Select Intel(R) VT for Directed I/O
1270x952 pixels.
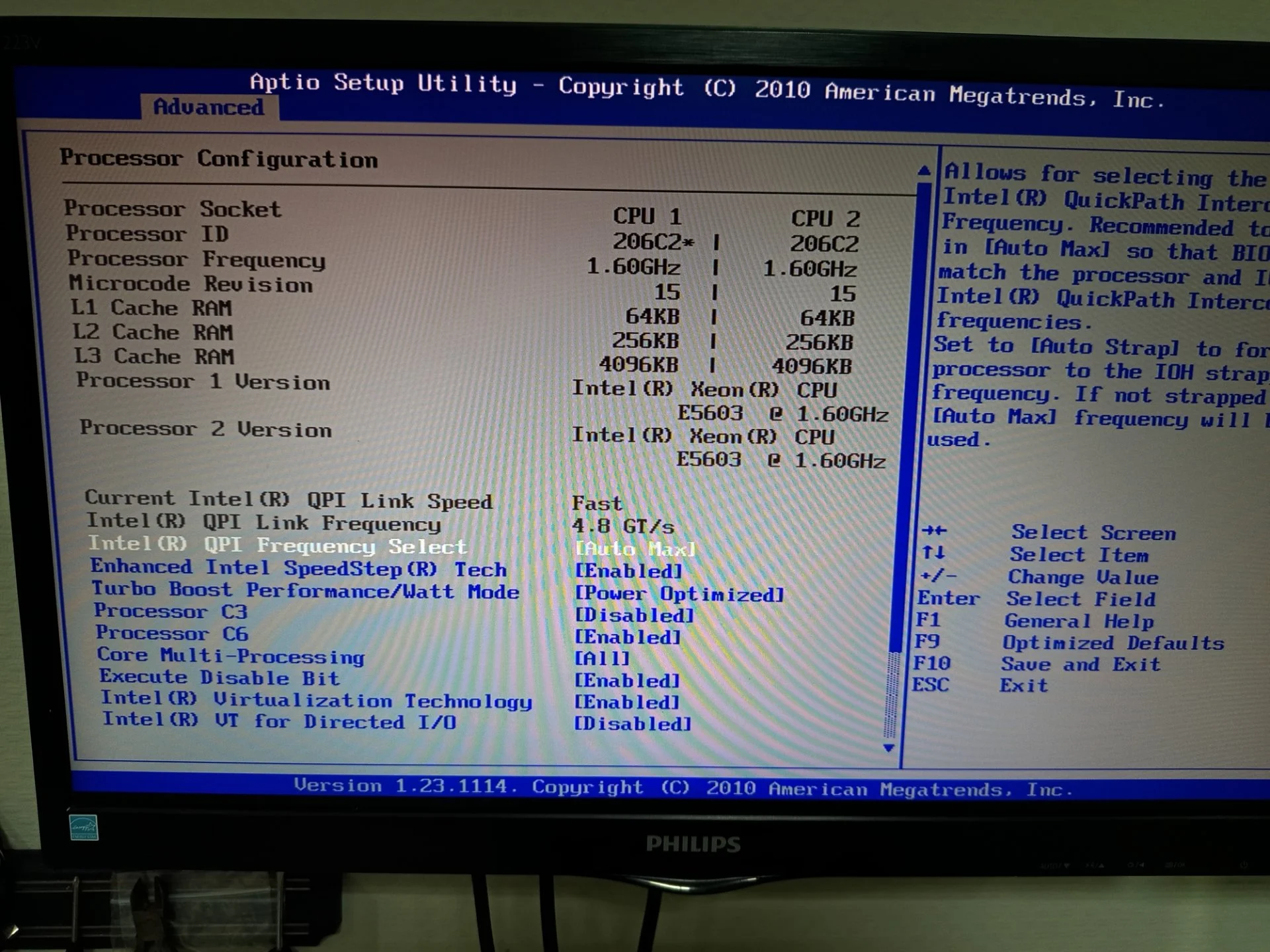(279, 720)
